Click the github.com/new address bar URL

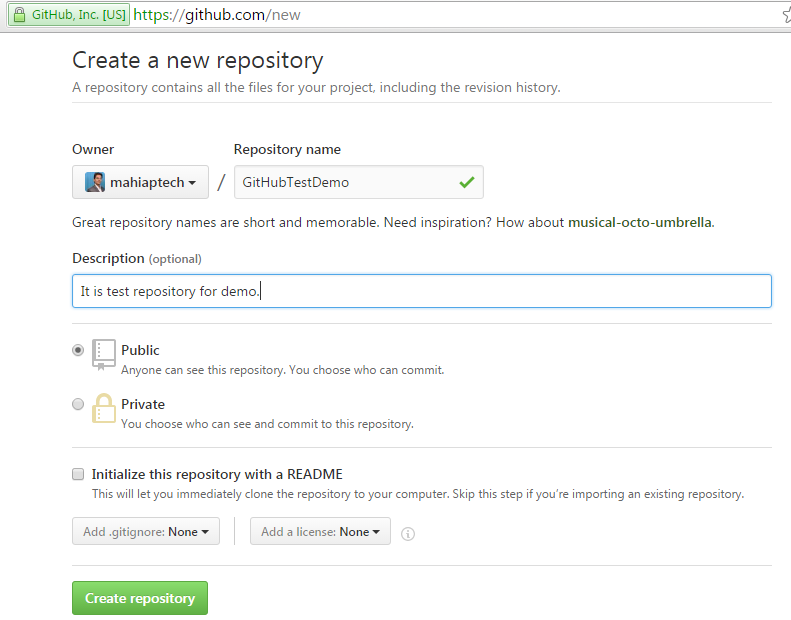point(217,15)
